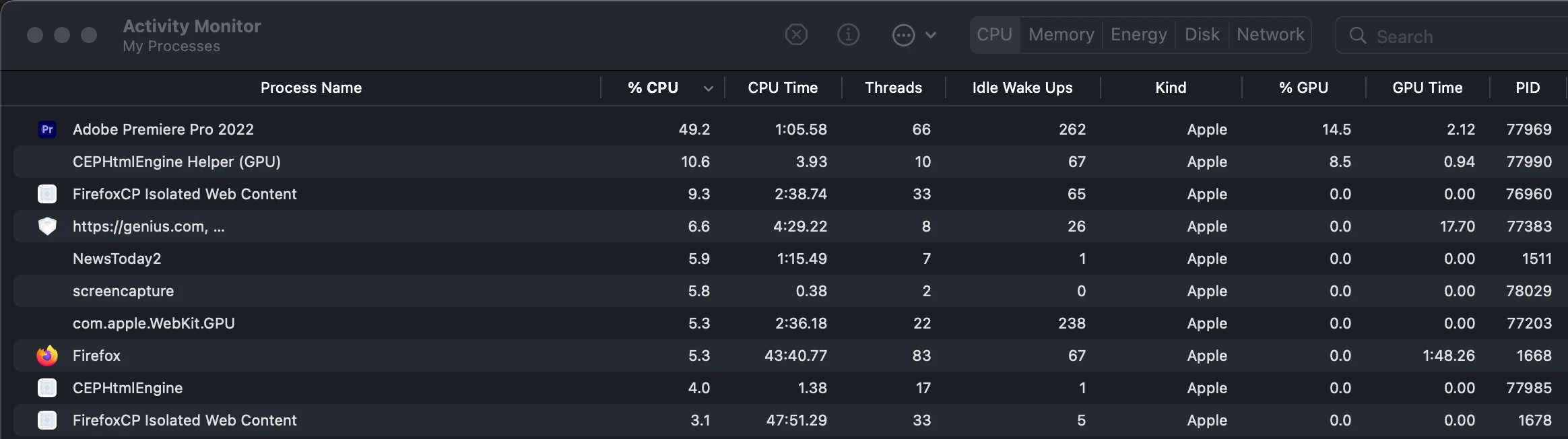Select the Firefox process name
The height and width of the screenshot is (439, 1568).
tap(96, 356)
